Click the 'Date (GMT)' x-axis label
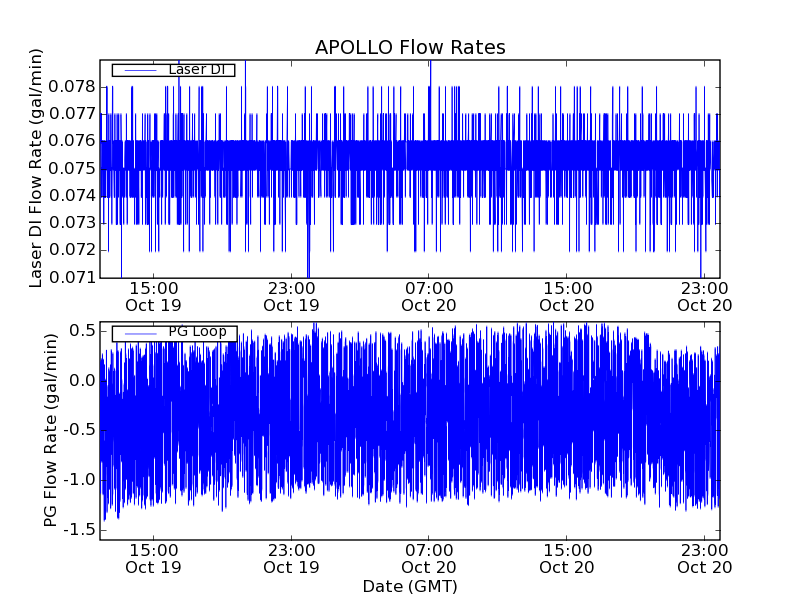Image resolution: width=800 pixels, height=600 pixels. [410, 586]
